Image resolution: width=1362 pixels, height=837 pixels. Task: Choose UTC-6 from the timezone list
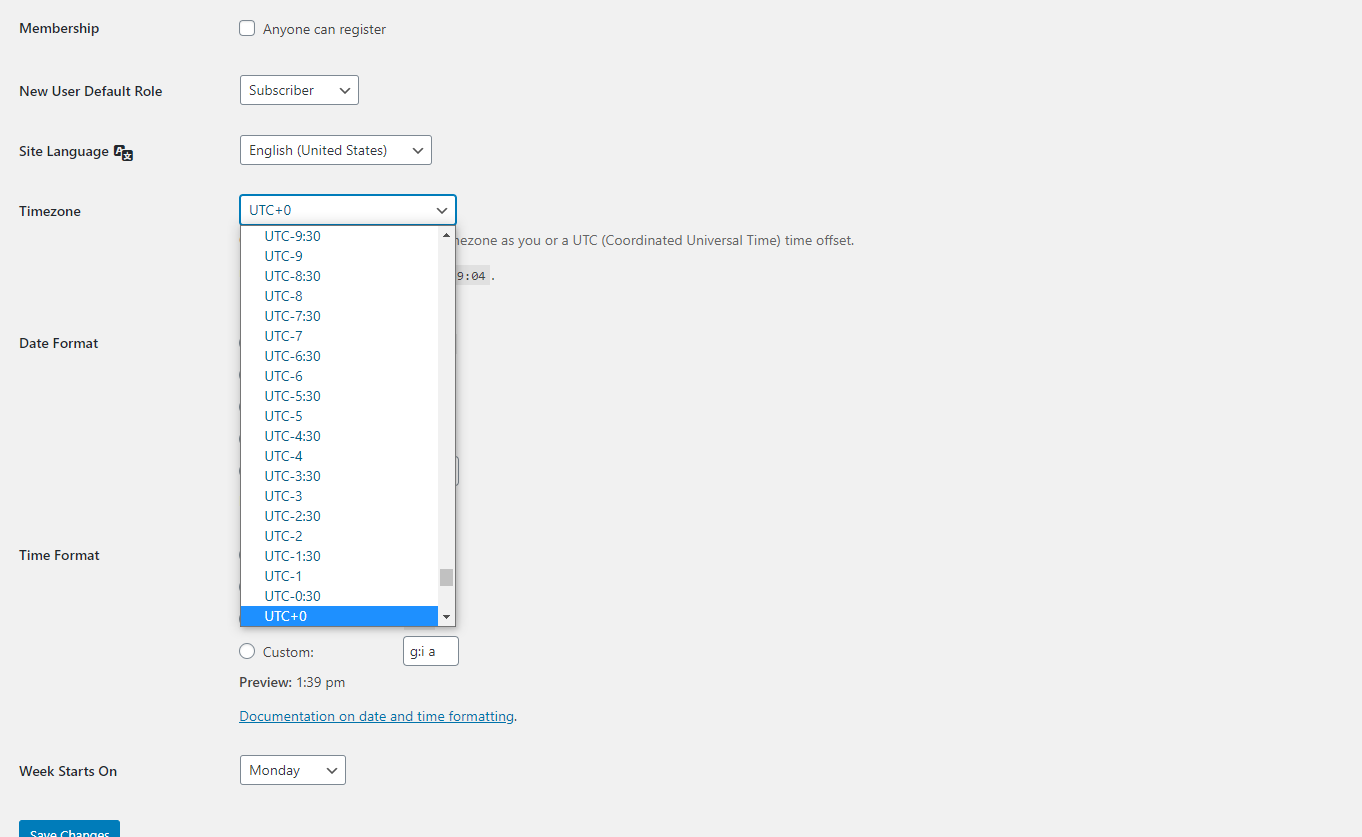[283, 375]
